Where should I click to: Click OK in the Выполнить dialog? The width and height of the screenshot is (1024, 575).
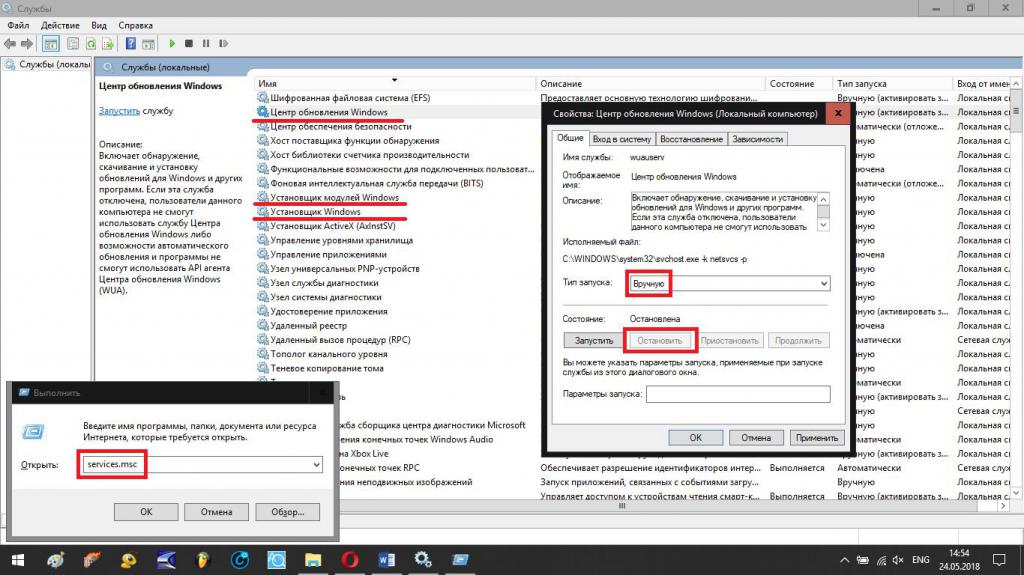(146, 512)
